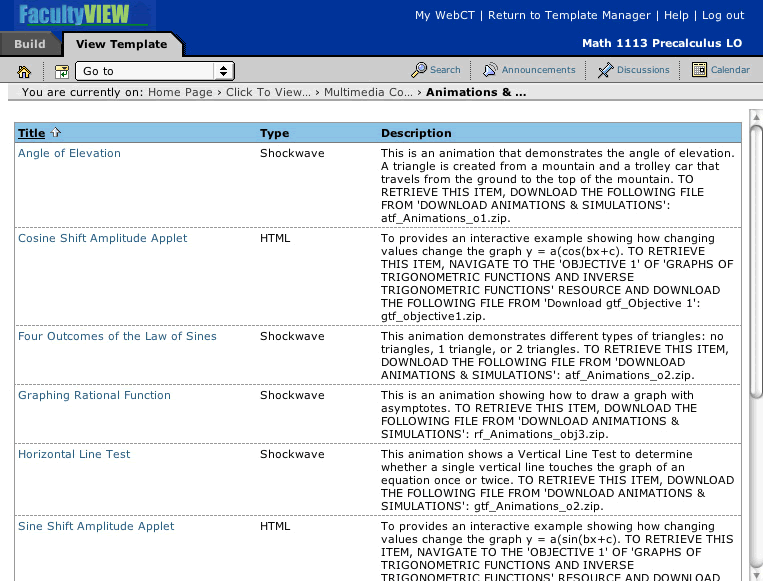The height and width of the screenshot is (581, 763).
Task: Click the Discussions pushpin icon
Action: (605, 70)
